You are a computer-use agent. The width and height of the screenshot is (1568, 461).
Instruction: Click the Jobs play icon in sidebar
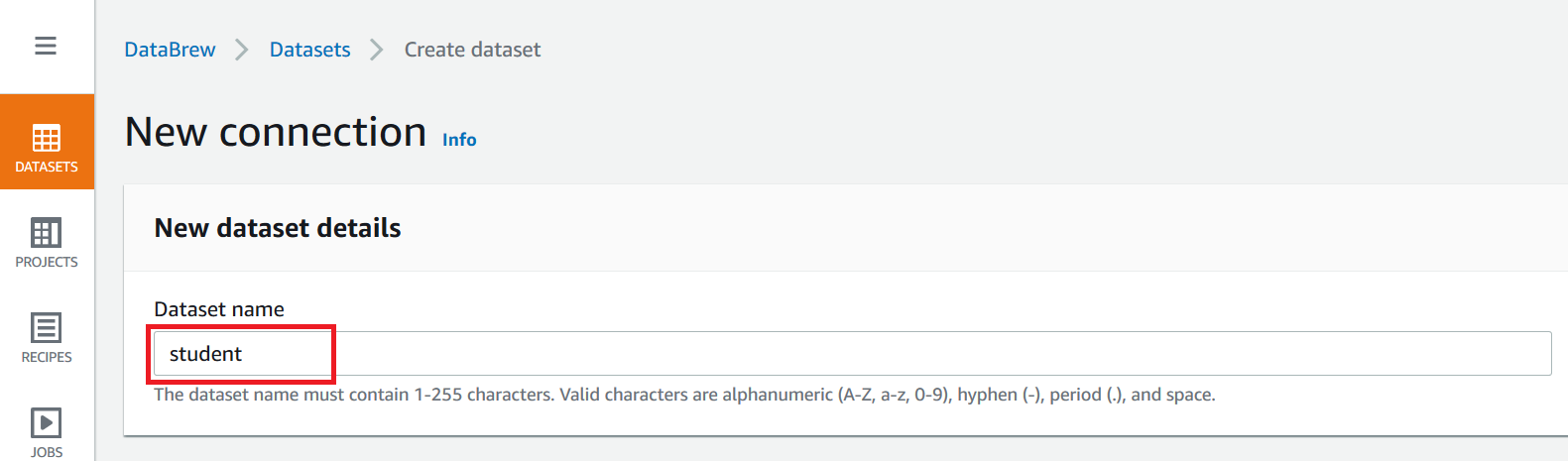click(47, 422)
